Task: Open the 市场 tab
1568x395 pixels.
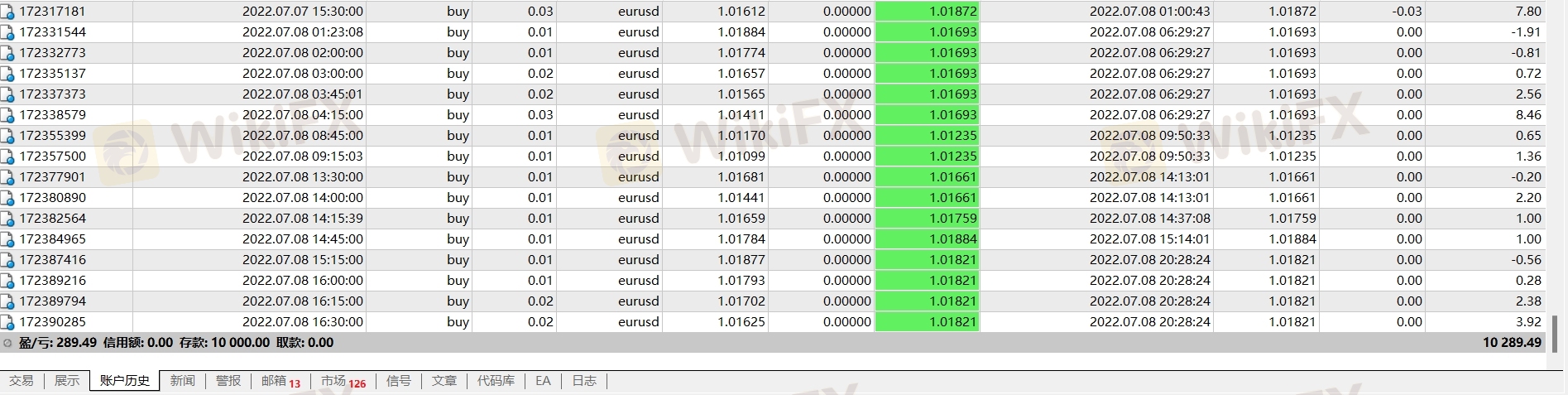Action: (342, 381)
